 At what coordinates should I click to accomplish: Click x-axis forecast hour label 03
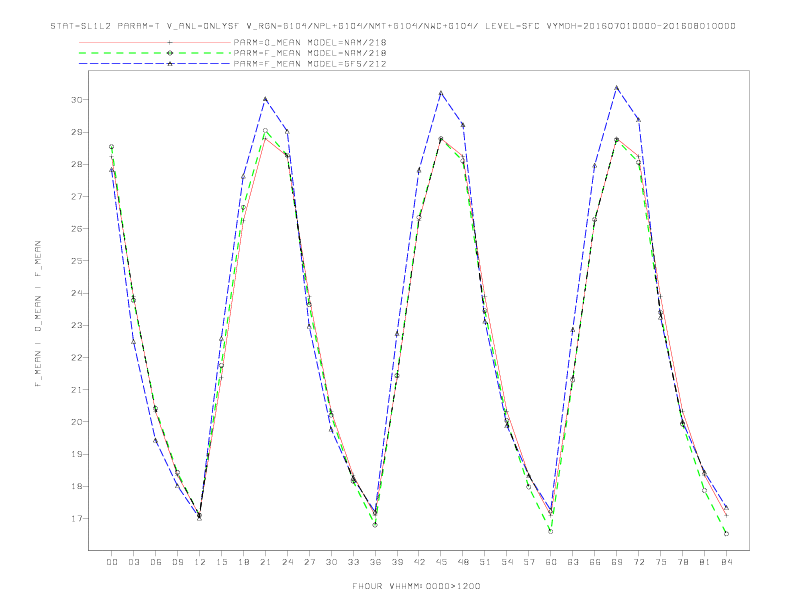point(133,562)
